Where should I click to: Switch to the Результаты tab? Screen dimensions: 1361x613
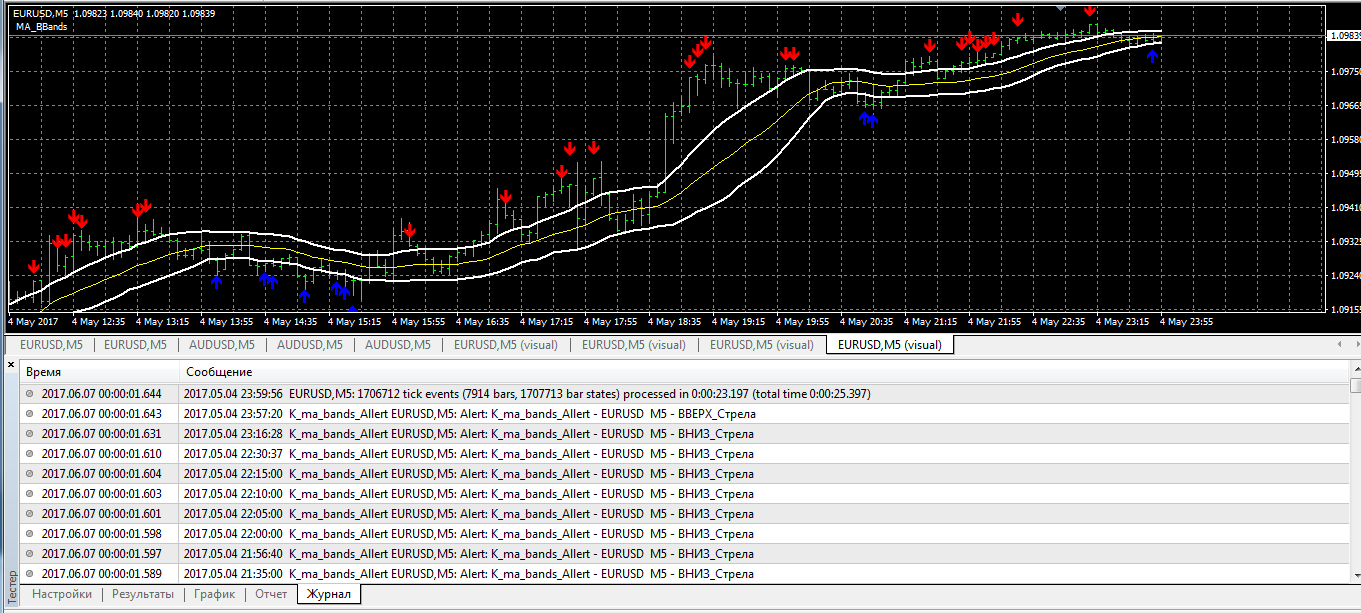point(141,594)
